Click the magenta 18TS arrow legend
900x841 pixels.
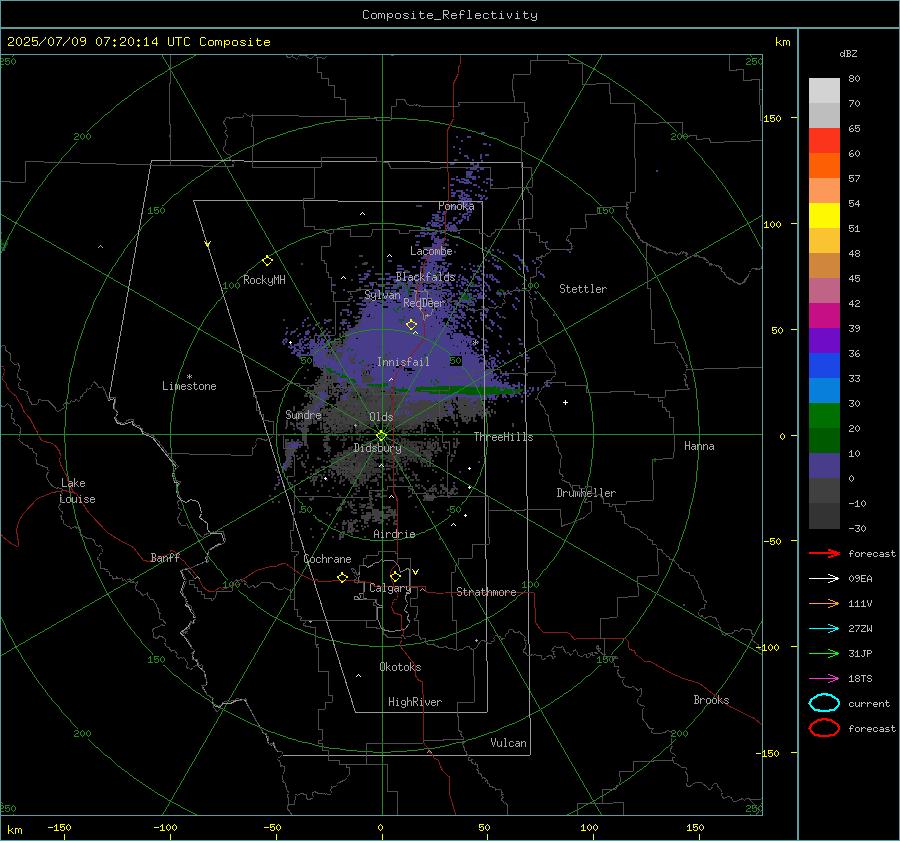[824, 679]
